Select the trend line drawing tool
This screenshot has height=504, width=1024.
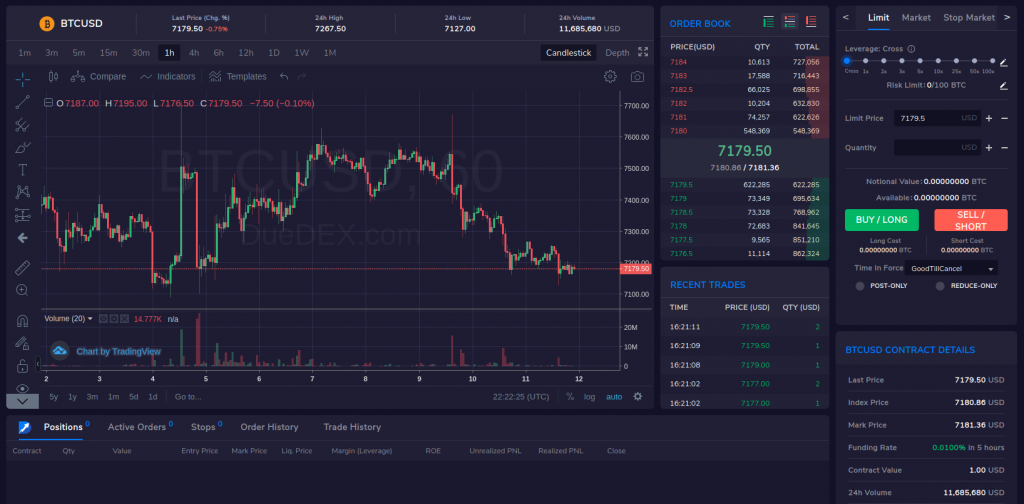tap(22, 102)
